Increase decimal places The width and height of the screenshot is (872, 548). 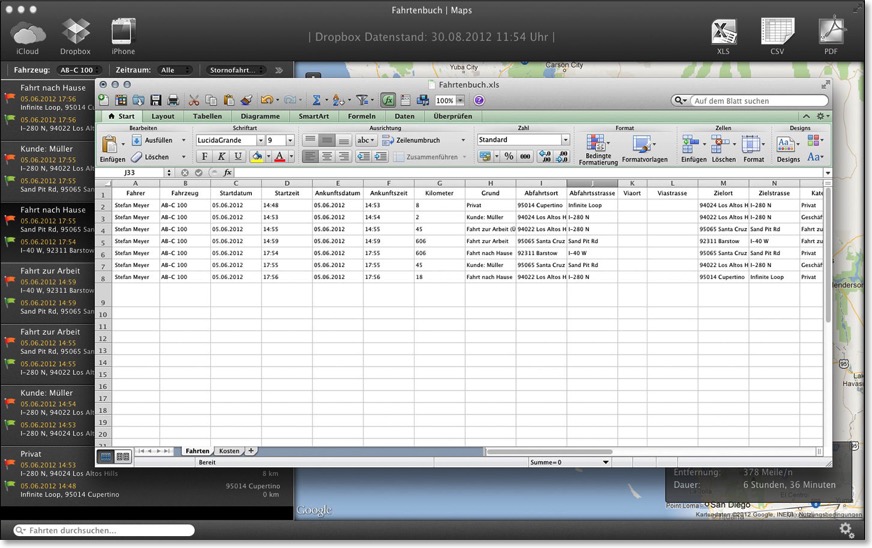point(545,156)
